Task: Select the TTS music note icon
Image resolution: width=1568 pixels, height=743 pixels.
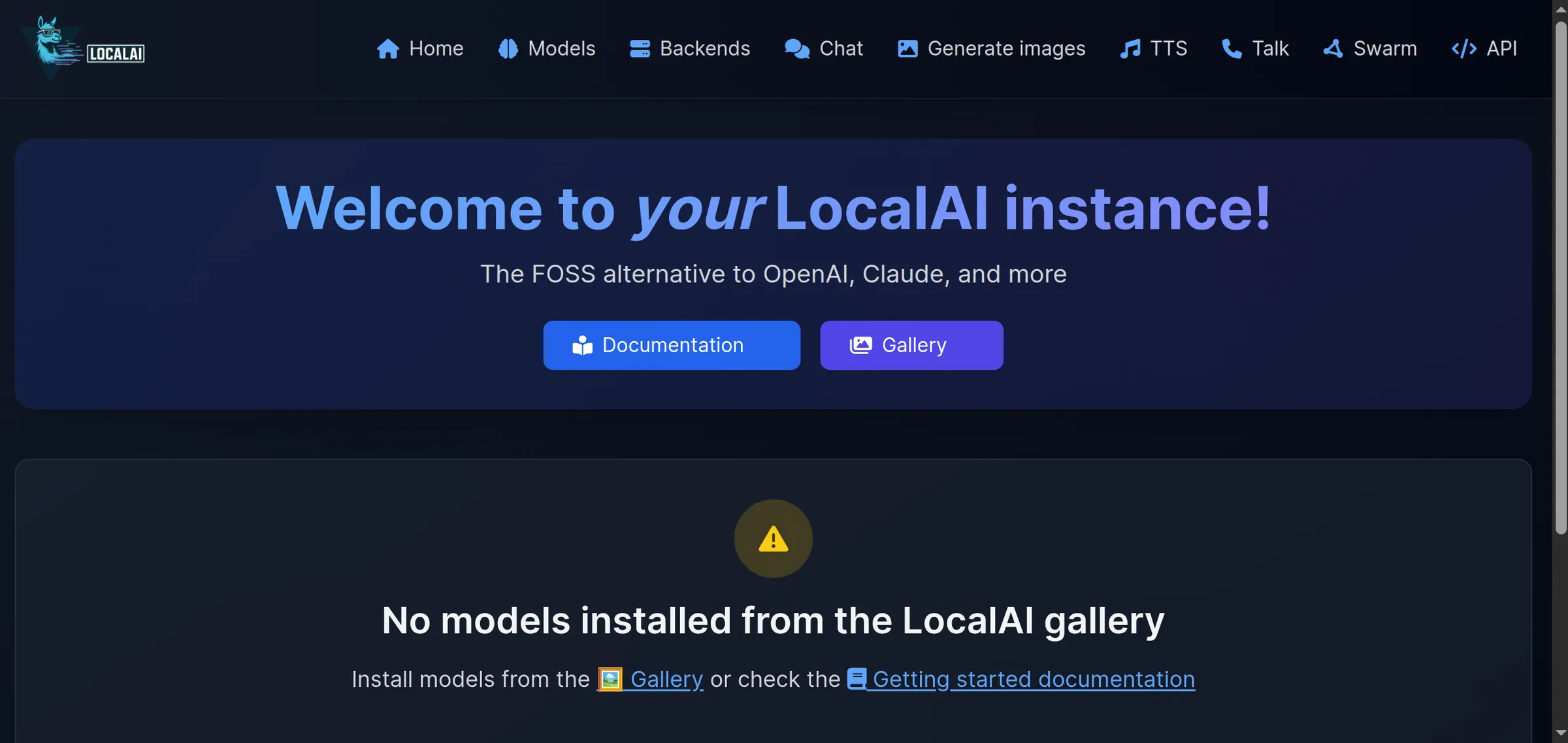Action: click(1130, 48)
